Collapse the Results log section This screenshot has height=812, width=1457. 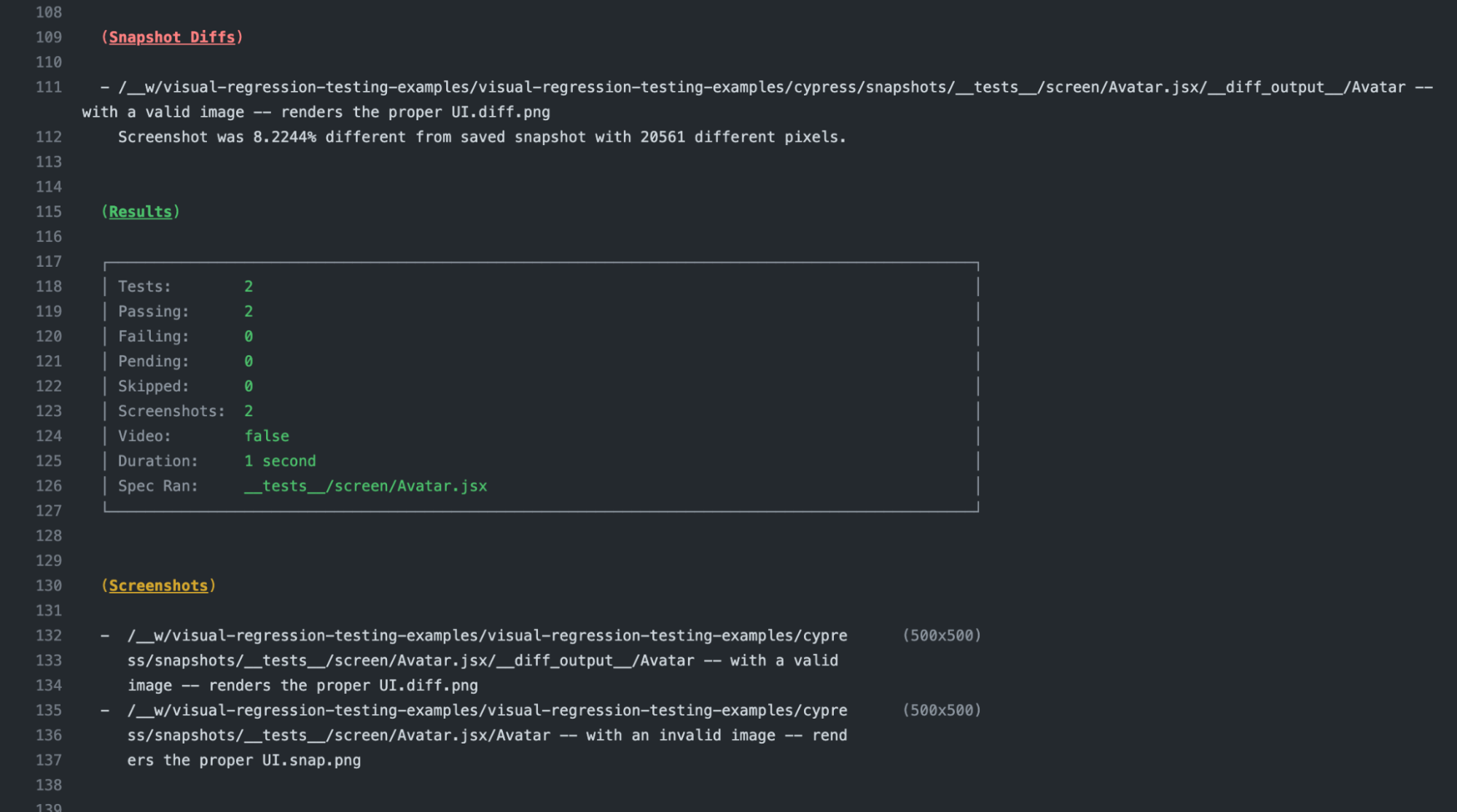(x=141, y=211)
